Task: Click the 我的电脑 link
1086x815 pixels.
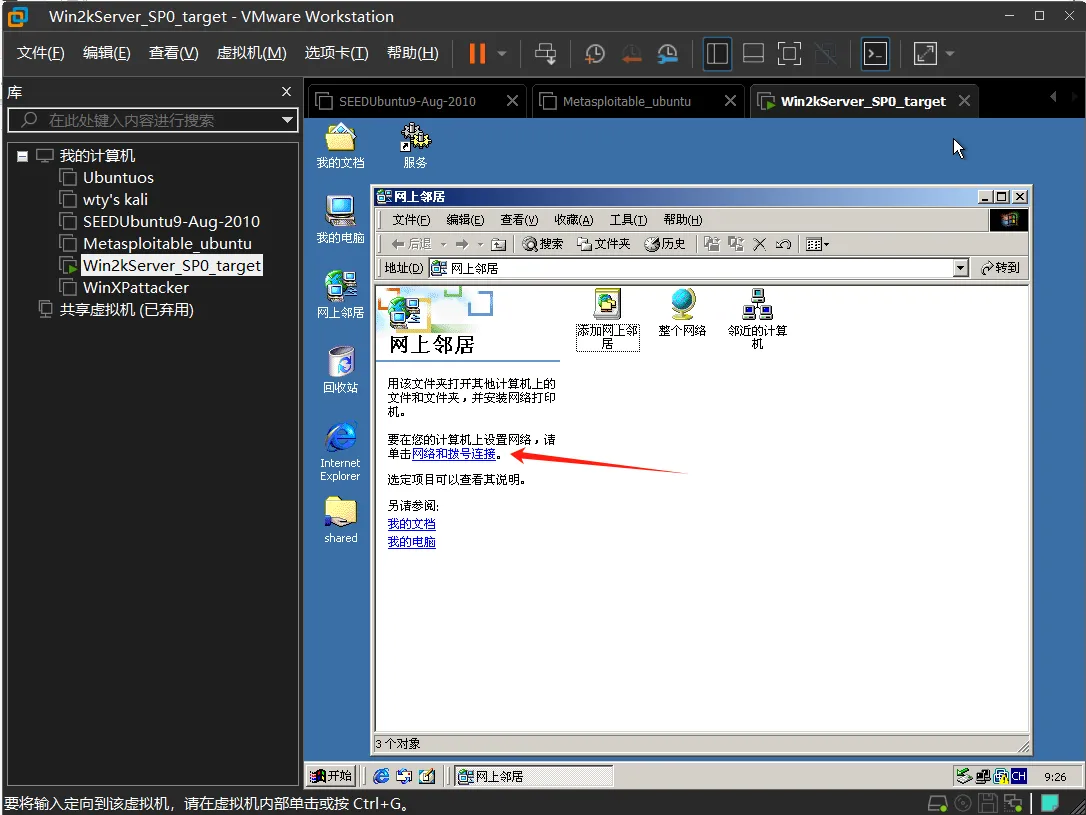Action: (411, 542)
